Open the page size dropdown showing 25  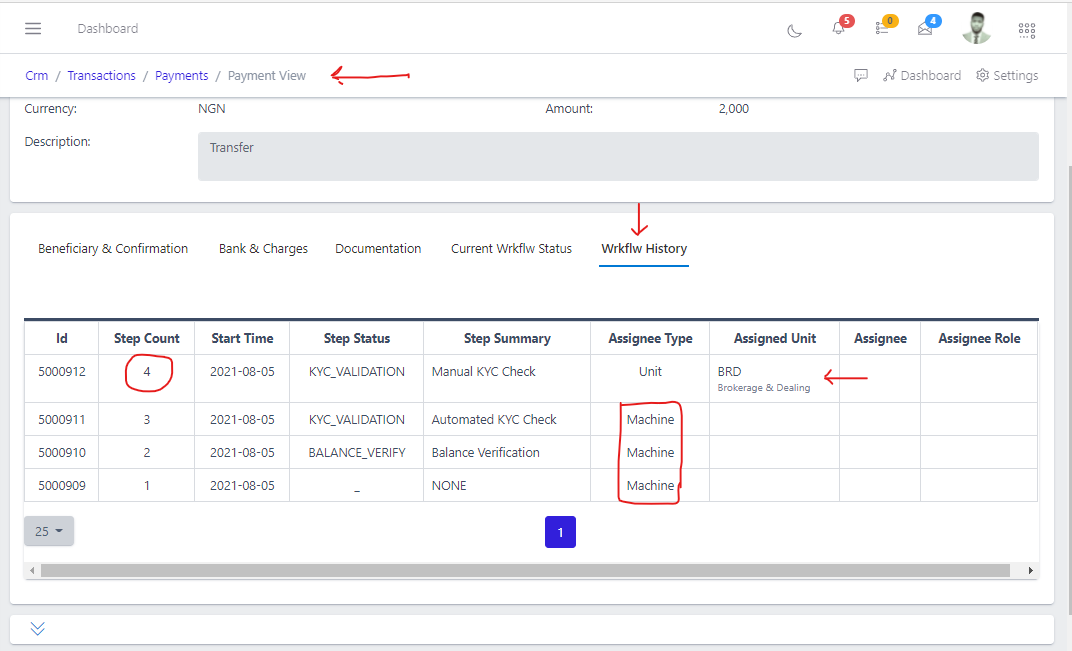pyautogui.click(x=48, y=531)
